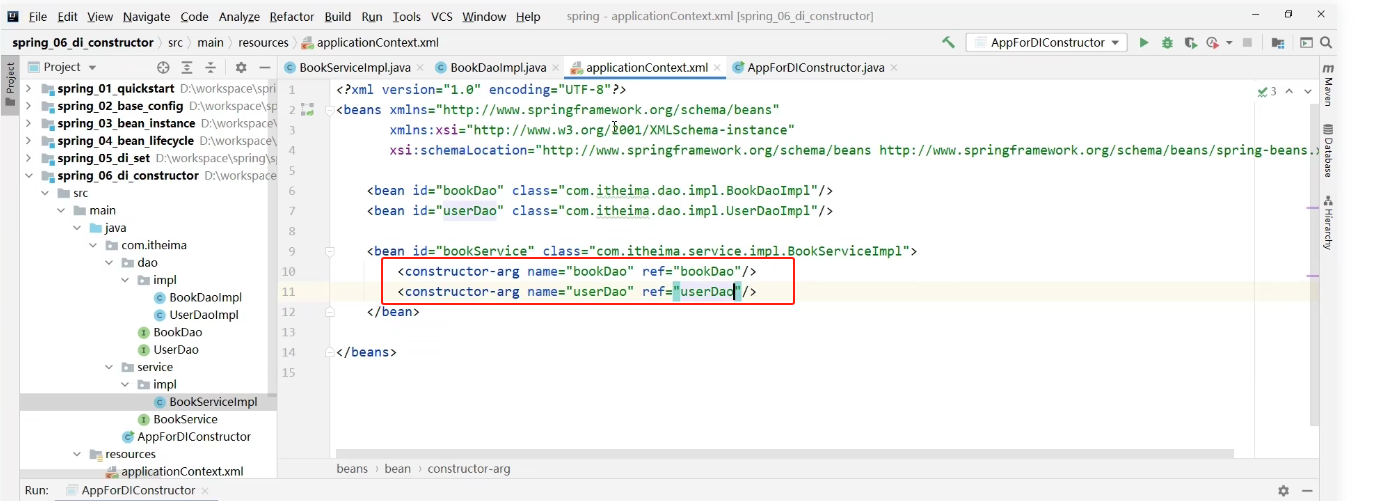Click the beans breadcrumb below the editor
The image size is (1393, 501).
pyautogui.click(x=352, y=468)
